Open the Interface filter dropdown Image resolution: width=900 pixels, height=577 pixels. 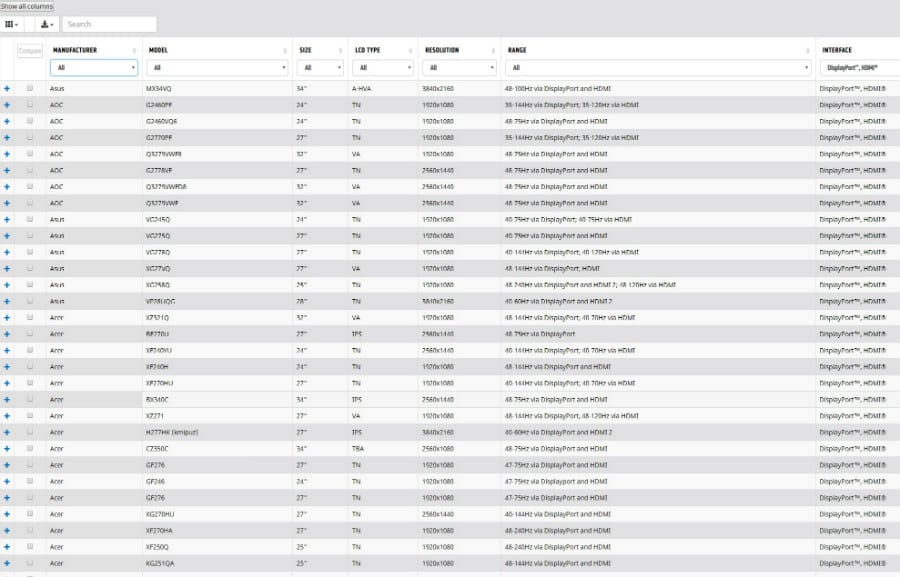point(858,68)
